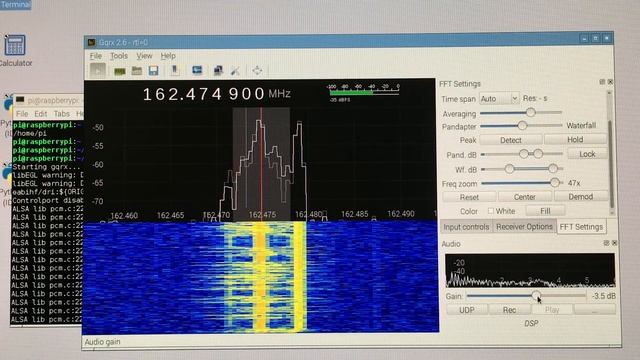Undock the FFT Settings panel

pos(602,82)
